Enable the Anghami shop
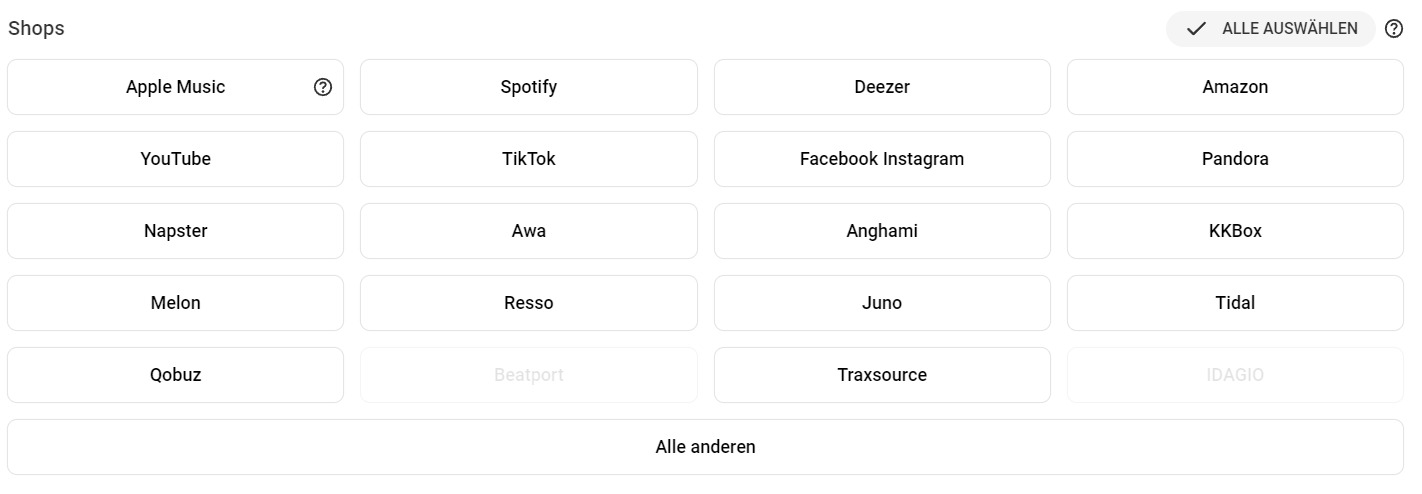Image resolution: width=1422 pixels, height=494 pixels. 882,231
